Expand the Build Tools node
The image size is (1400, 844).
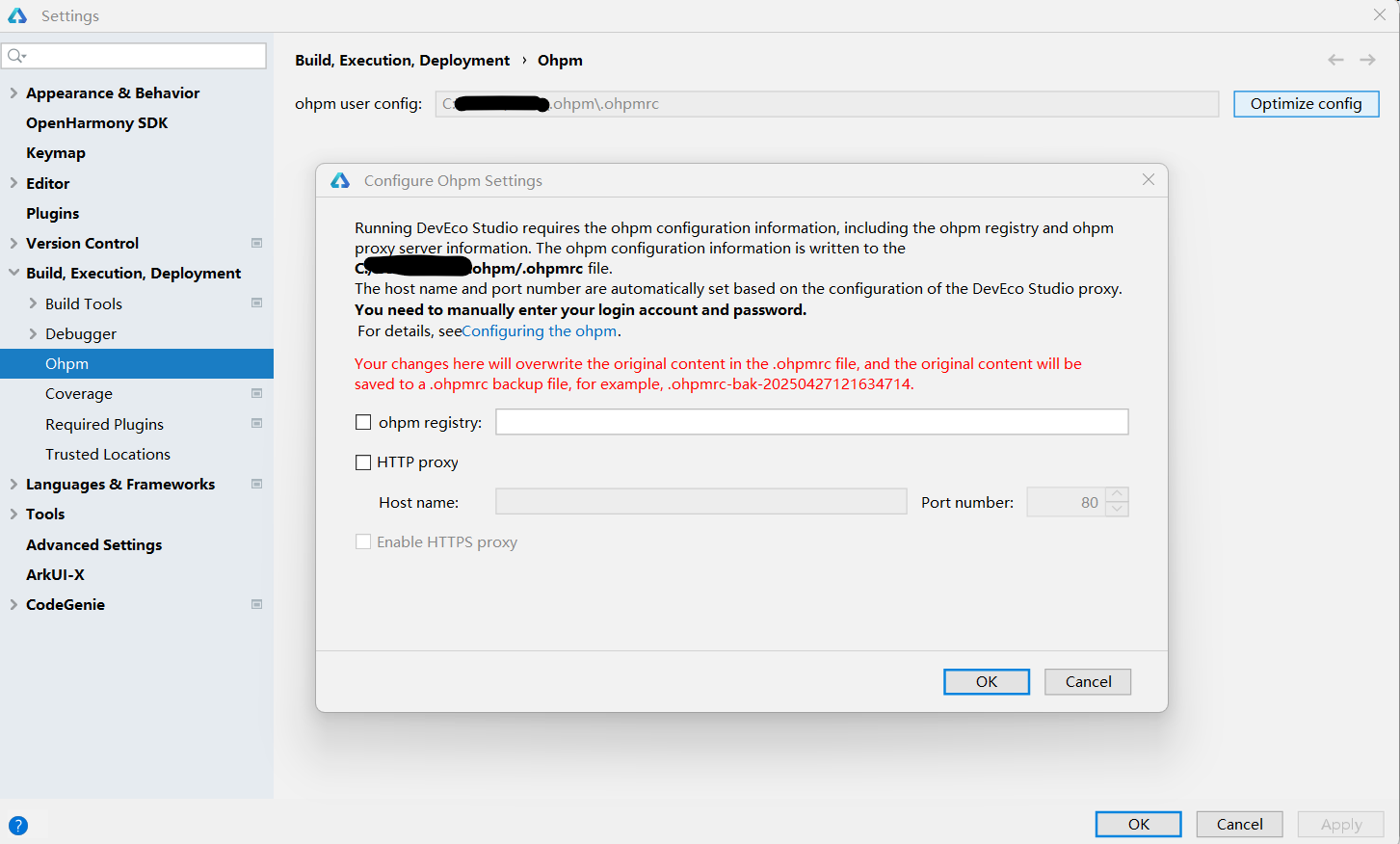pyautogui.click(x=33, y=303)
